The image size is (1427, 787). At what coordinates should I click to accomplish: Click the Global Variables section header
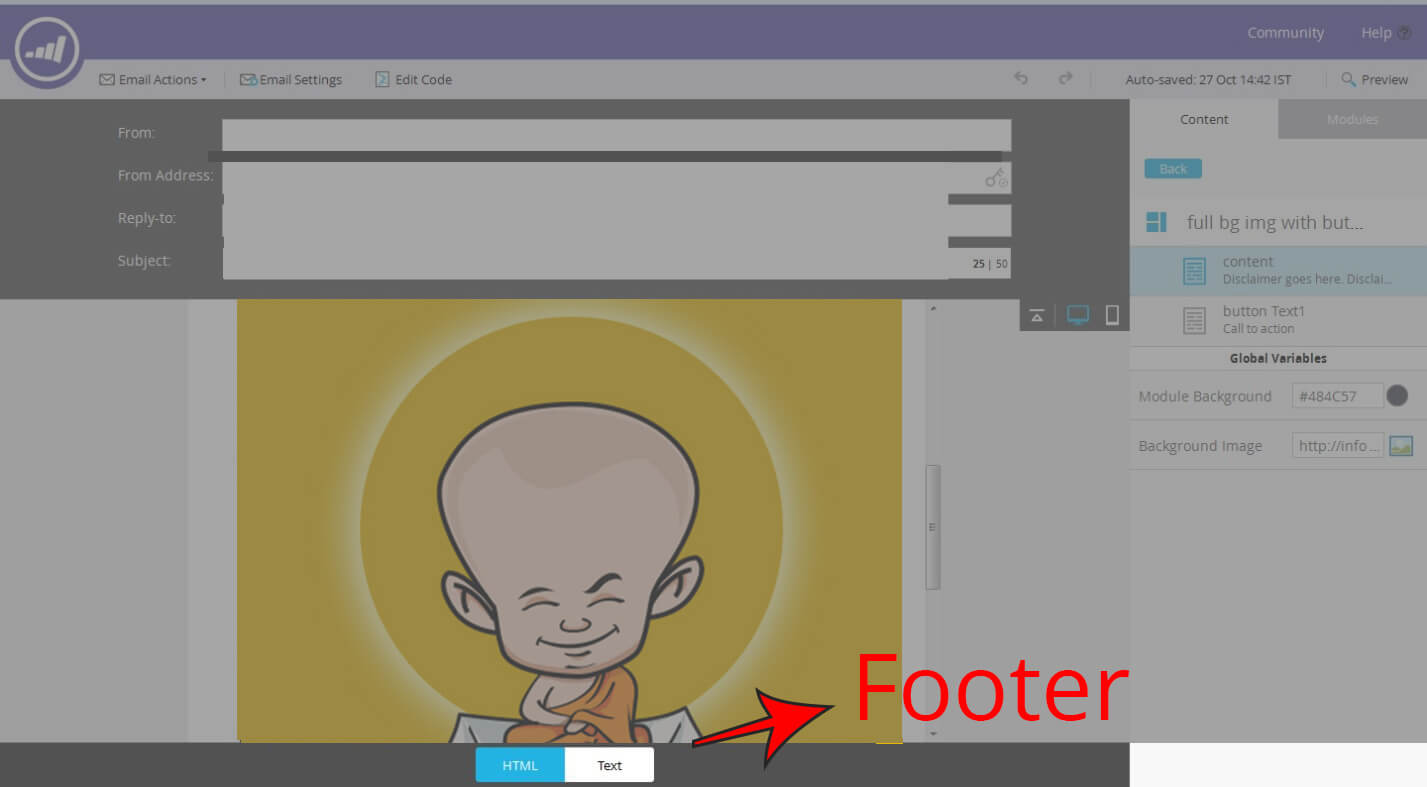click(1278, 358)
